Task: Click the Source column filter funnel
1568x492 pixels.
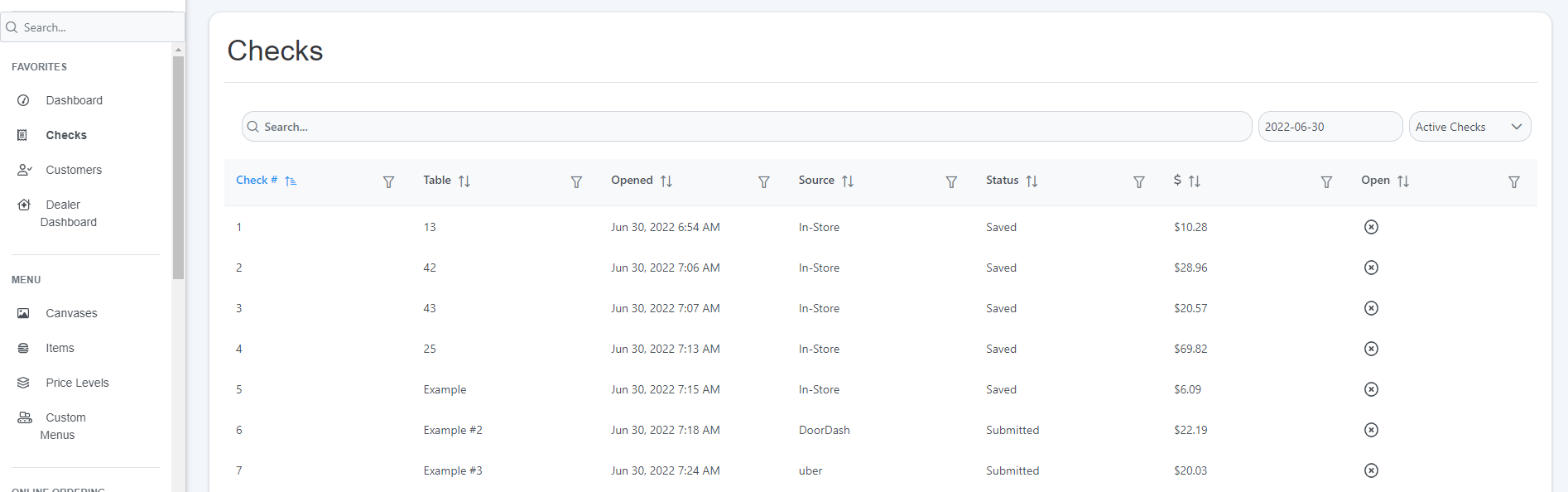Action: pos(951,182)
